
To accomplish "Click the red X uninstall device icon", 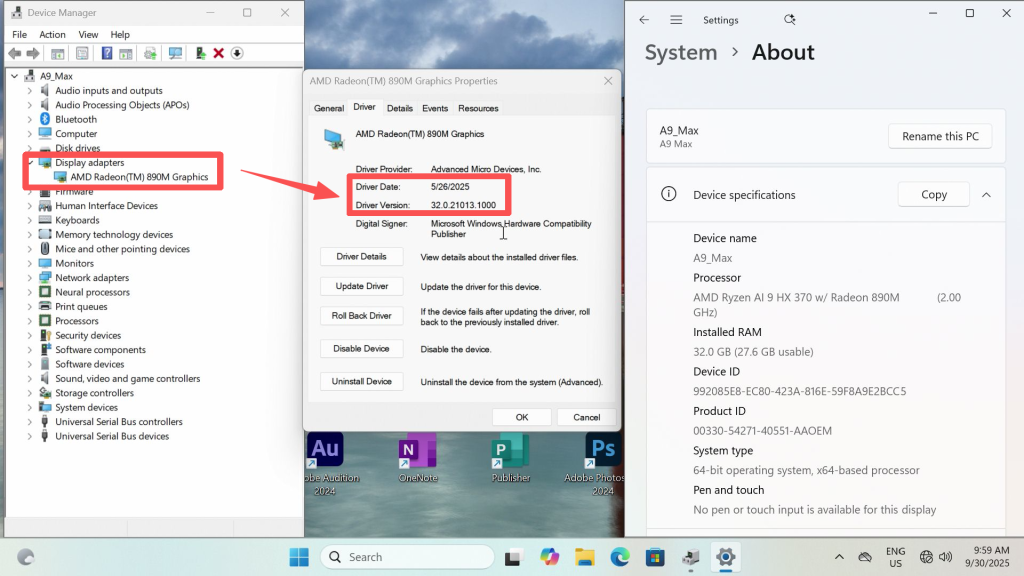I will click(218, 53).
